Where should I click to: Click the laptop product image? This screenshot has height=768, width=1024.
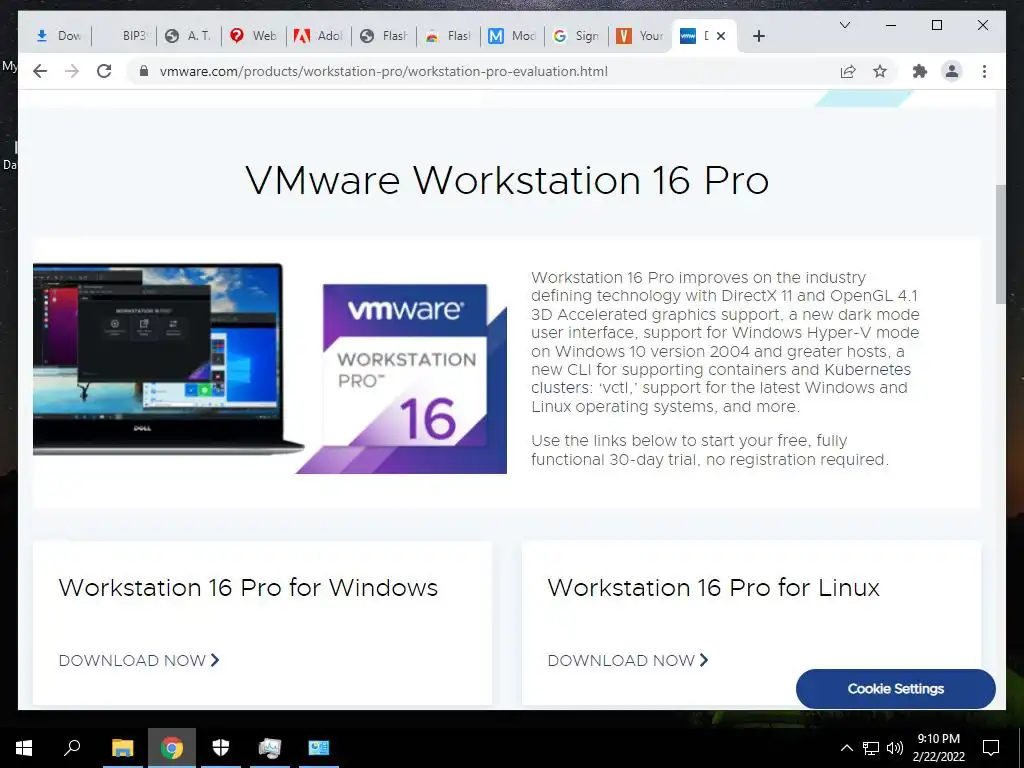tap(168, 358)
